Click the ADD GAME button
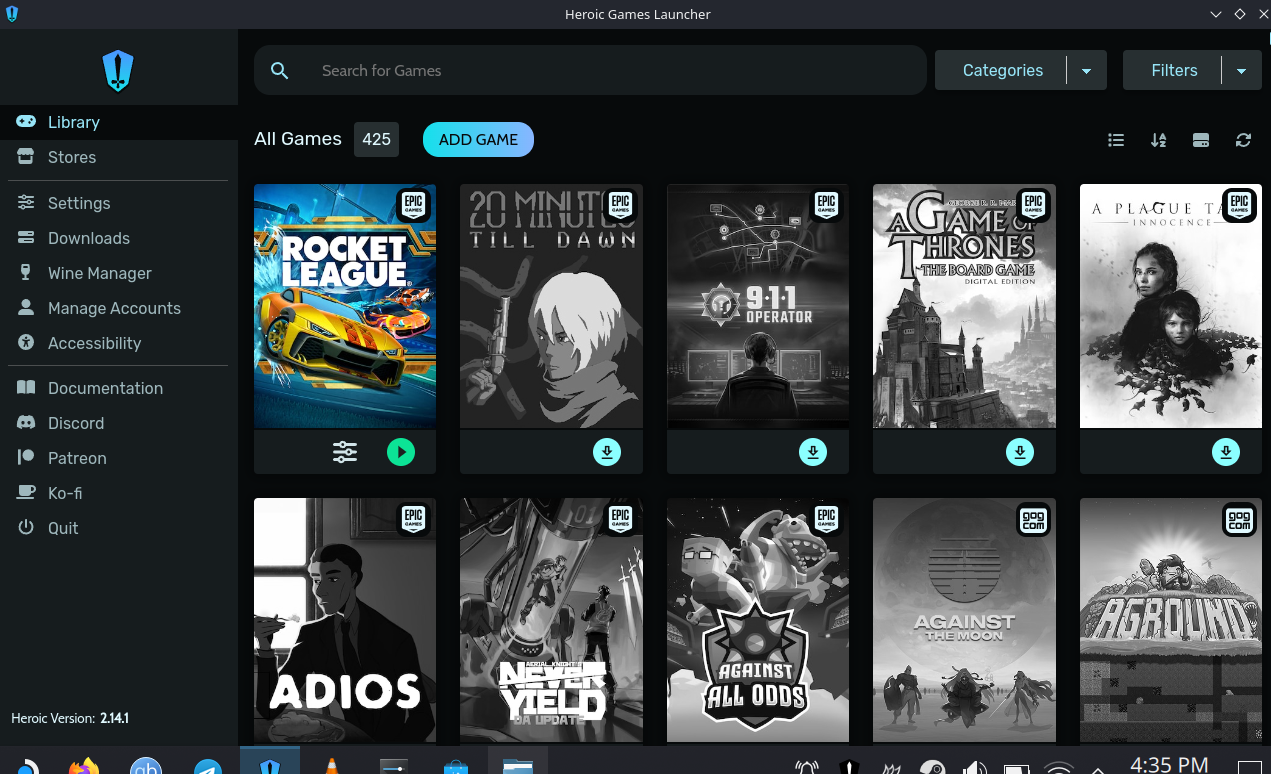The image size is (1271, 774). [x=478, y=139]
